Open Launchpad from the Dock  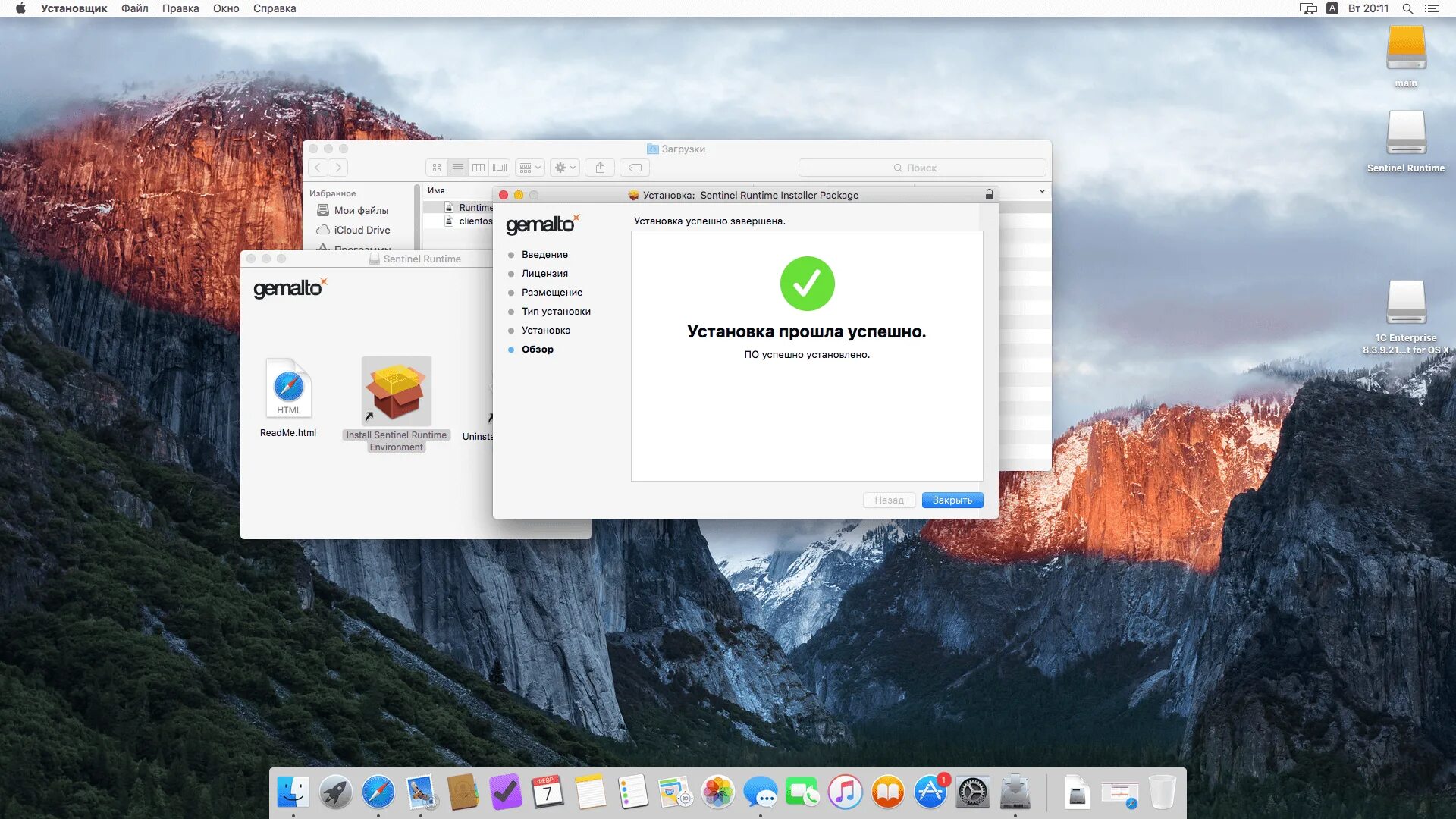click(335, 792)
